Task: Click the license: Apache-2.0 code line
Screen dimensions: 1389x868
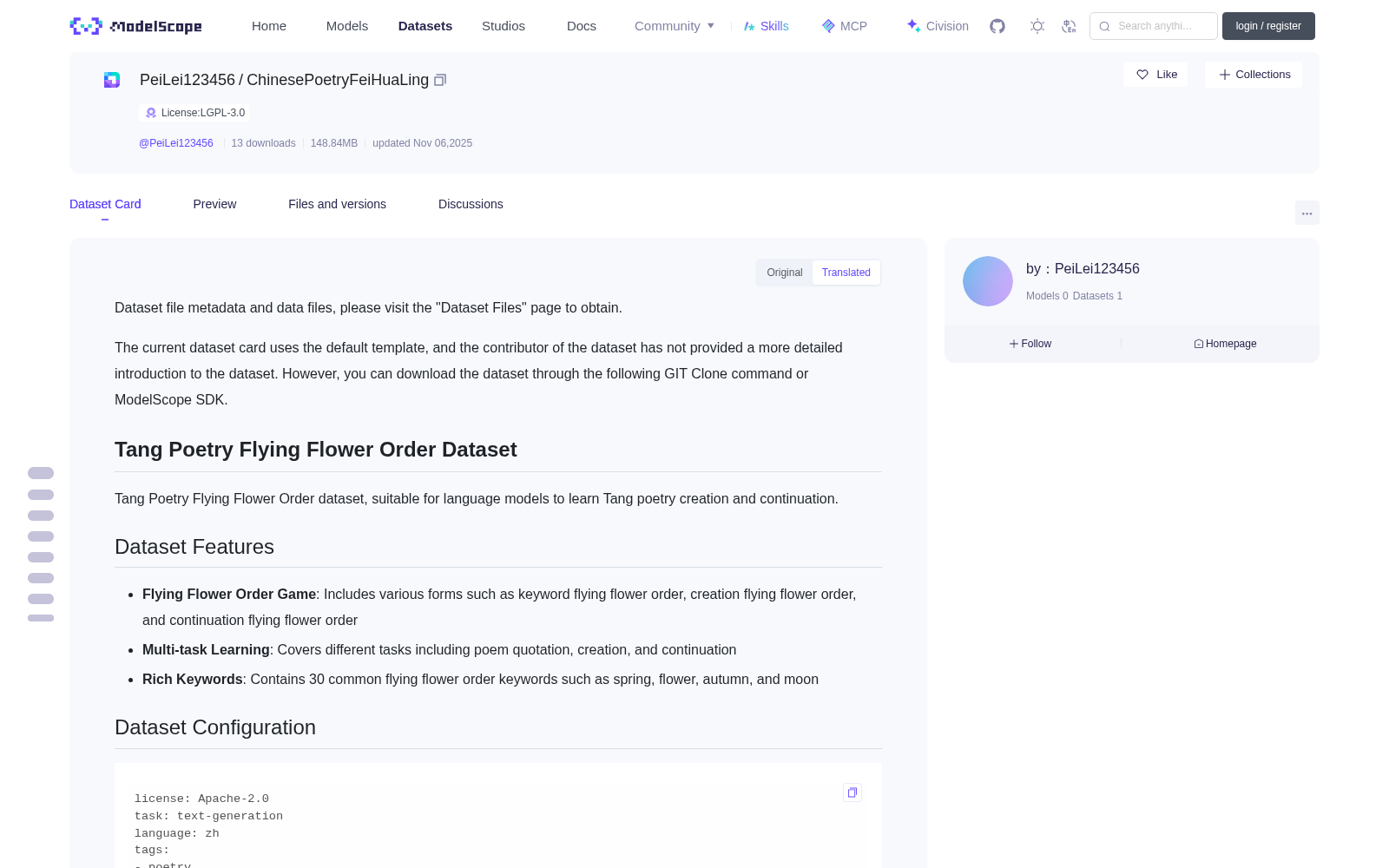Action: coord(201,799)
